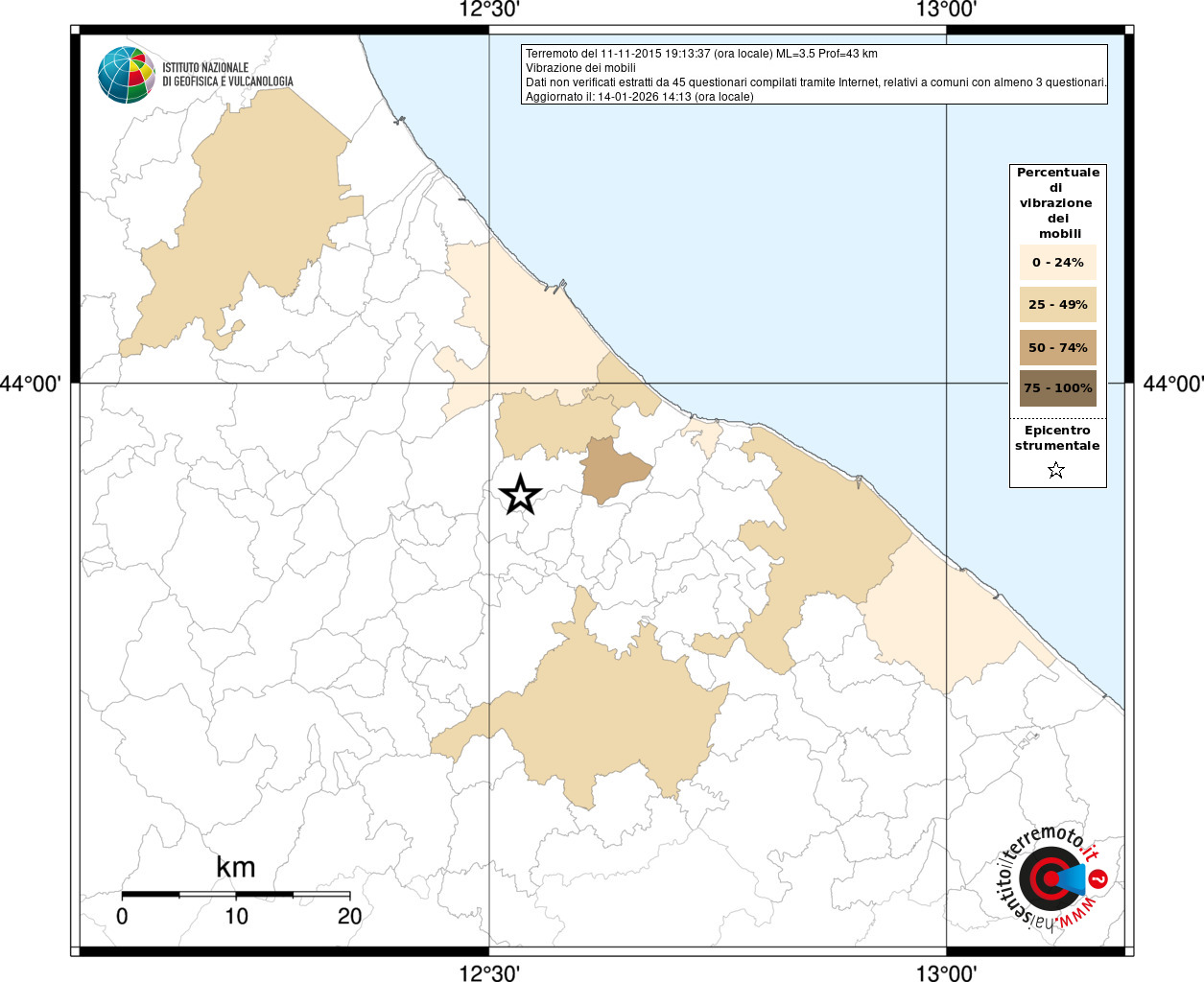Click the 'Terremoto del 11-11-2015' title line
This screenshot has height=982, width=1204.
tap(701, 54)
